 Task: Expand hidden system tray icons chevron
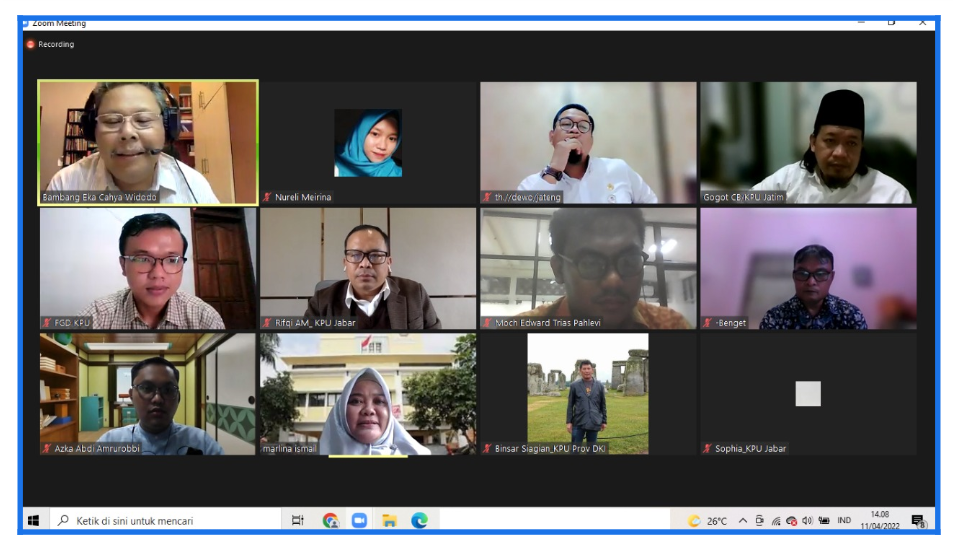(743, 521)
